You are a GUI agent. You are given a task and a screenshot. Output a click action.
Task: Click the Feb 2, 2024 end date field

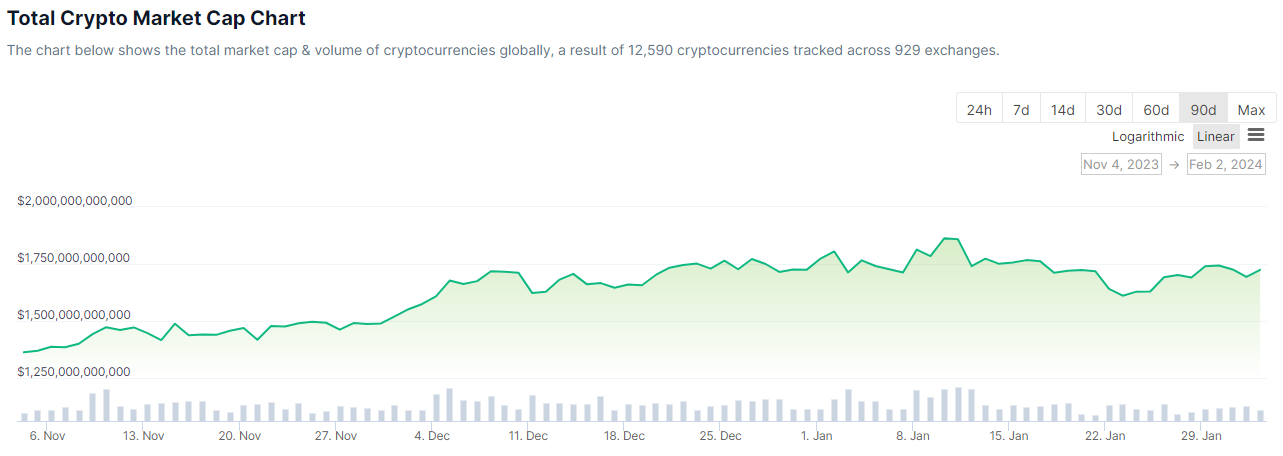point(1225,164)
